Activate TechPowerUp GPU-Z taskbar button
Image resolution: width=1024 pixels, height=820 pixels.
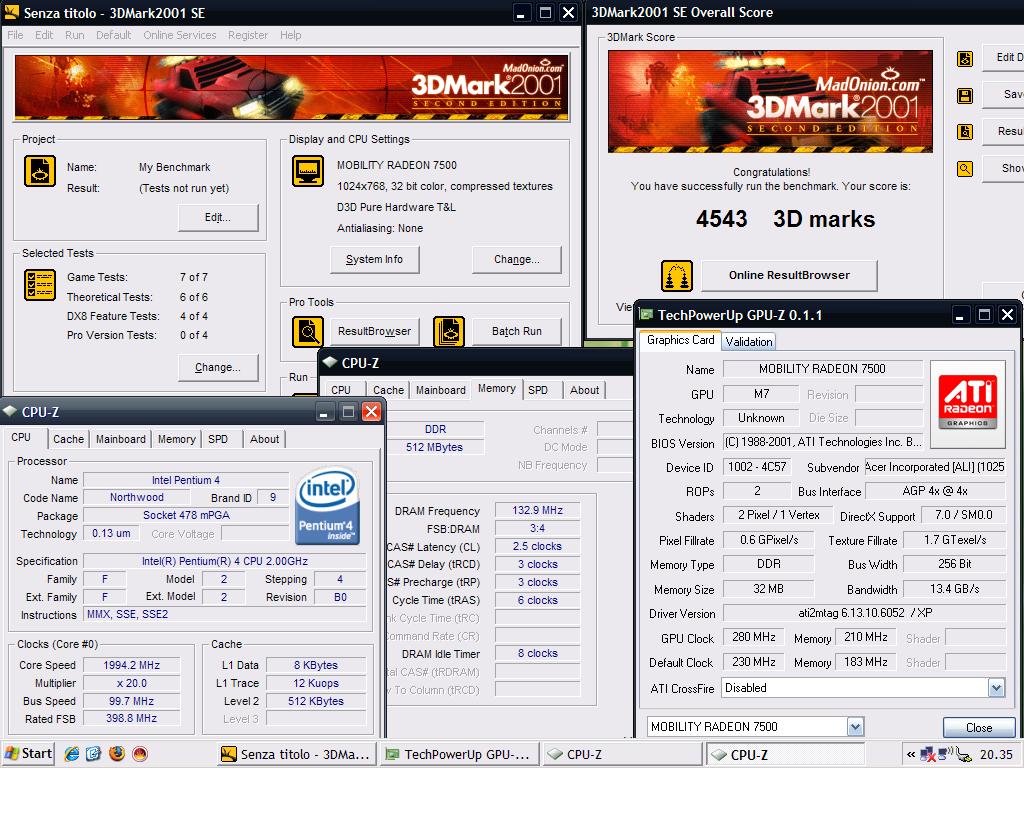click(x=459, y=755)
